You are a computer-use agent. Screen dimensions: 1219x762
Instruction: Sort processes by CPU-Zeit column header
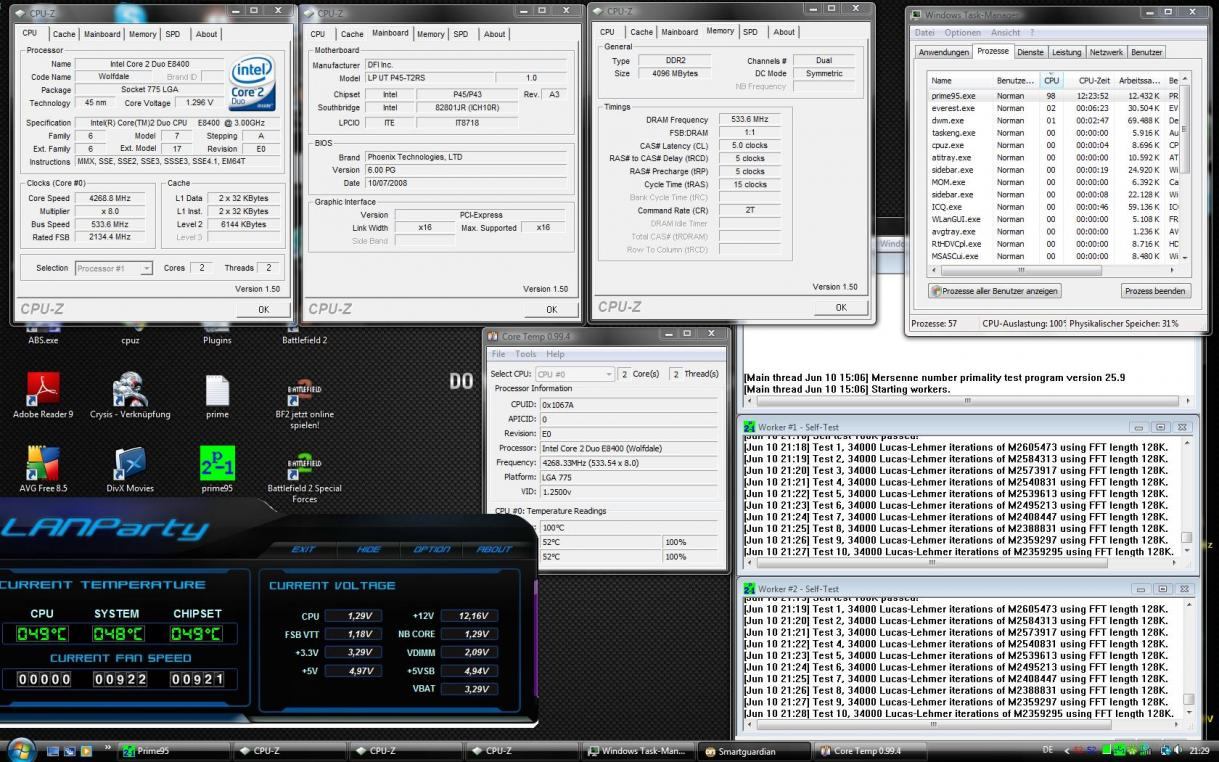coord(1088,80)
